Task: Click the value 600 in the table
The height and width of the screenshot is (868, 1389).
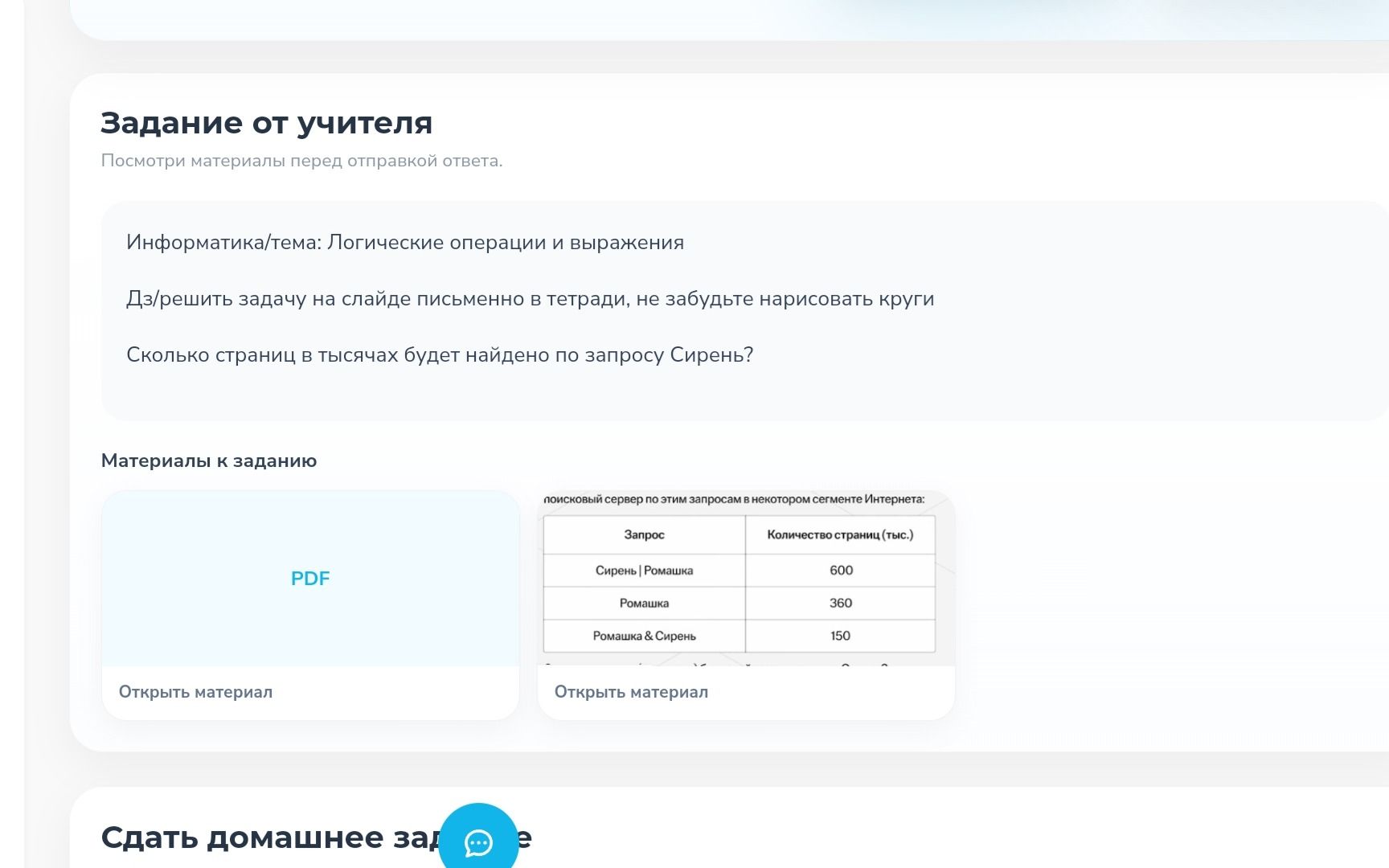Action: (841, 571)
